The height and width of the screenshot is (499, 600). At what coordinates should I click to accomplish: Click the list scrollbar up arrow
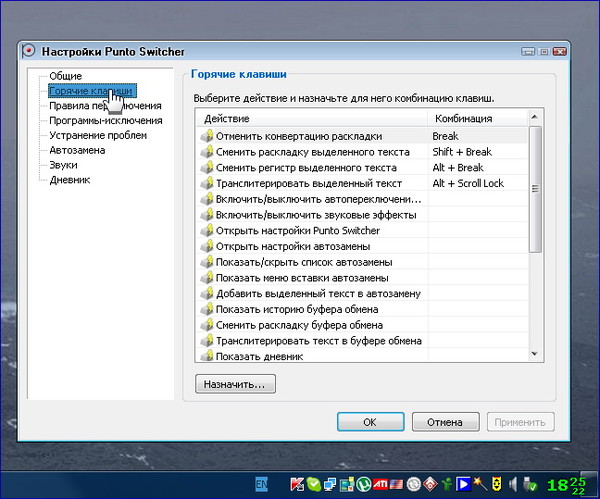tap(535, 117)
